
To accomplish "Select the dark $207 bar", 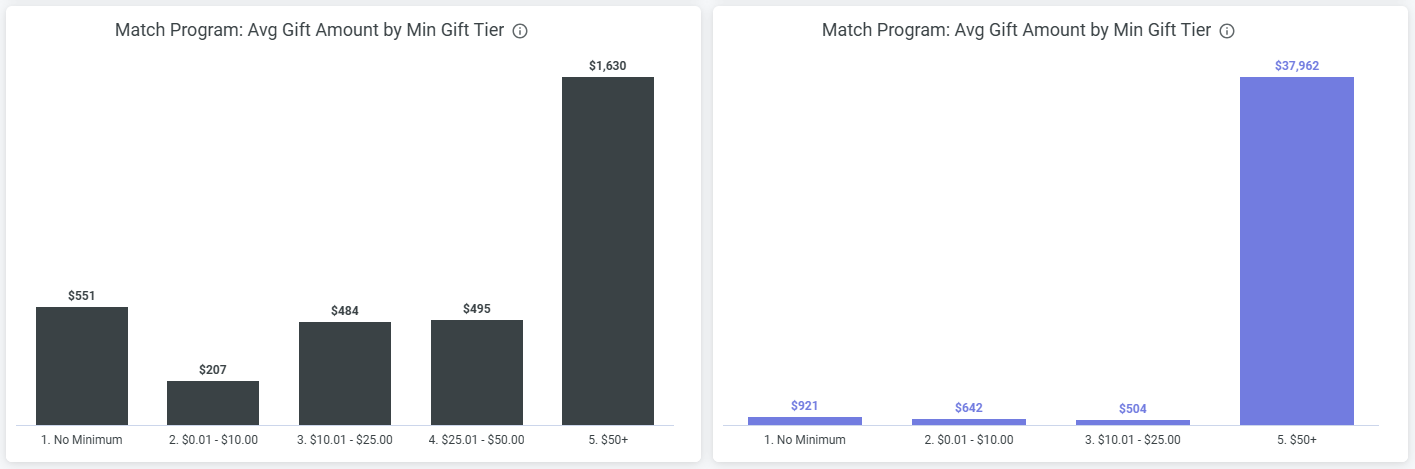I will coord(213,403).
